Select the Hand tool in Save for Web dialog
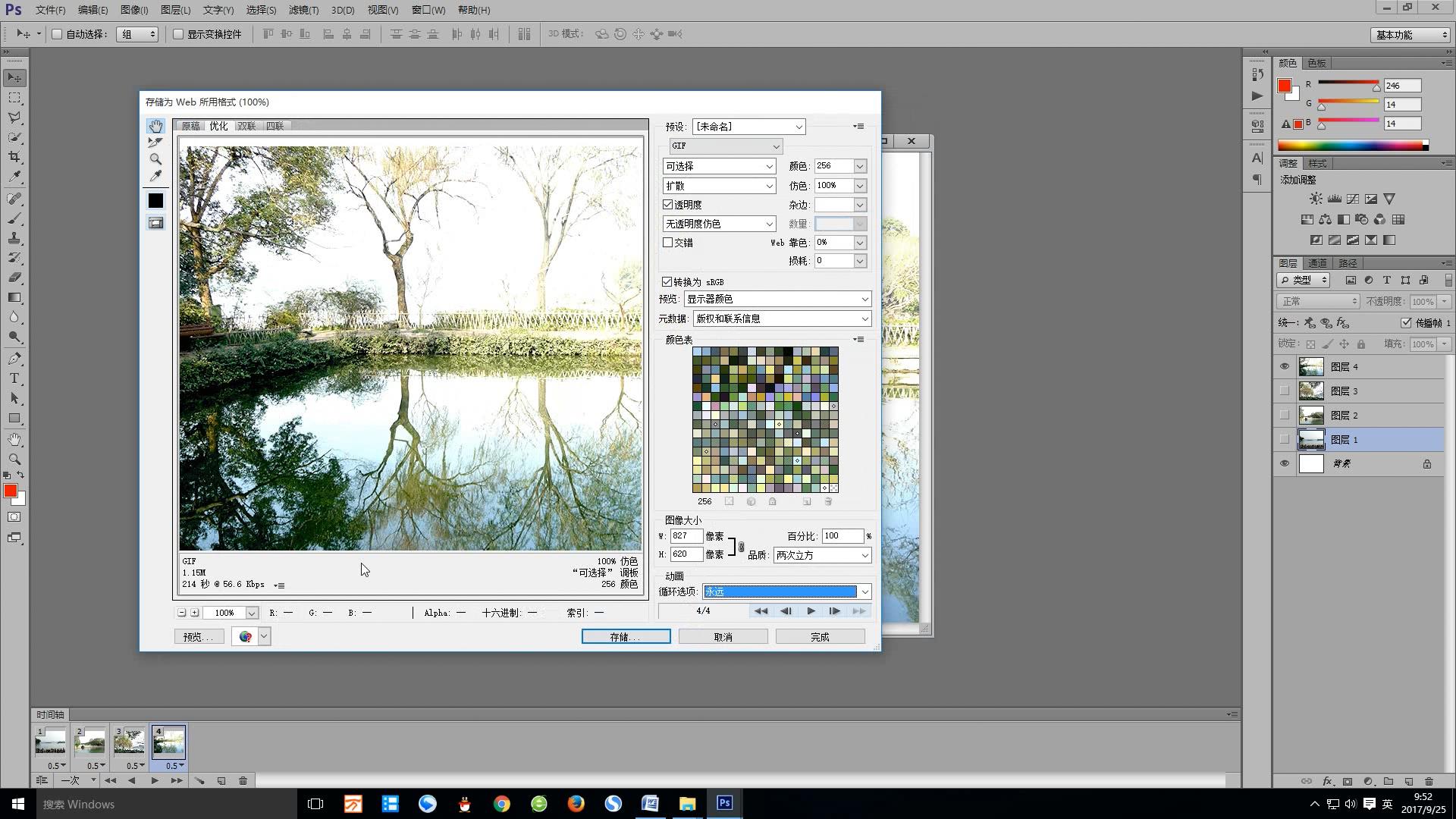This screenshot has height=819, width=1456. pyautogui.click(x=155, y=126)
